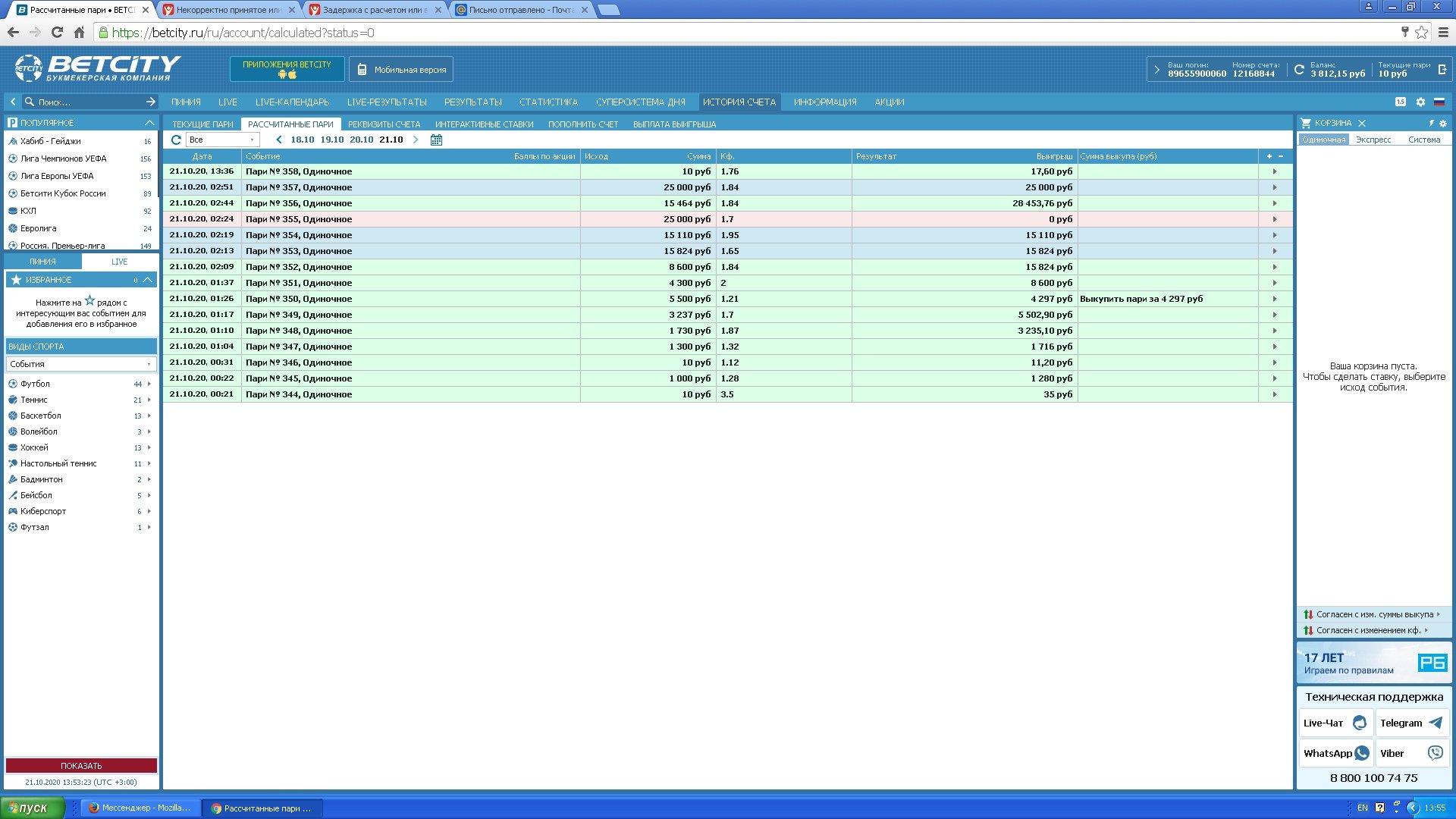This screenshot has height=819, width=1456.
Task: Collapse the Популярное section
Action: pyautogui.click(x=149, y=123)
